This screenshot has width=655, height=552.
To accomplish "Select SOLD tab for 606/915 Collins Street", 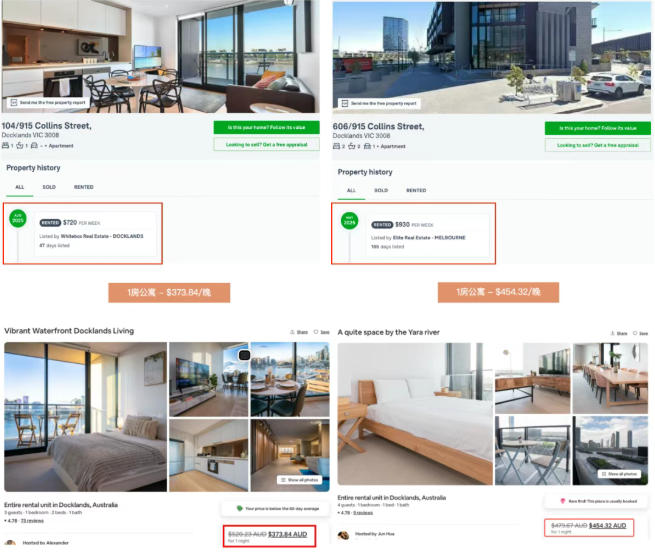I will [x=381, y=191].
